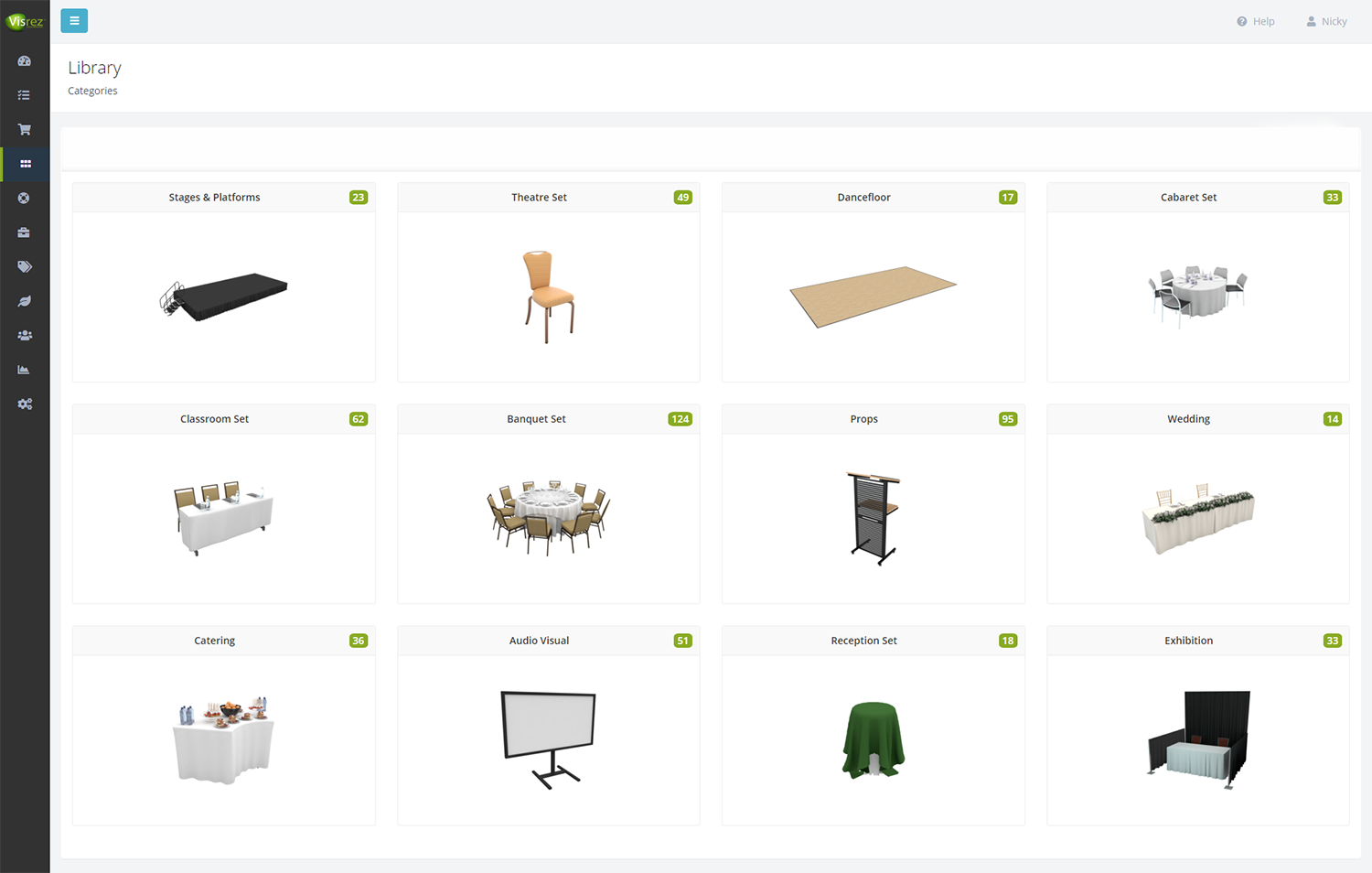Click the Help link in header
1372x873 pixels.
click(1256, 21)
